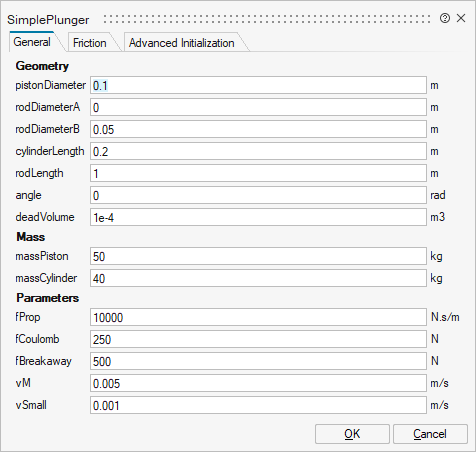Screen dimensions: 476x452
Task: Select the rodDiameterB input box
Action: point(258,129)
